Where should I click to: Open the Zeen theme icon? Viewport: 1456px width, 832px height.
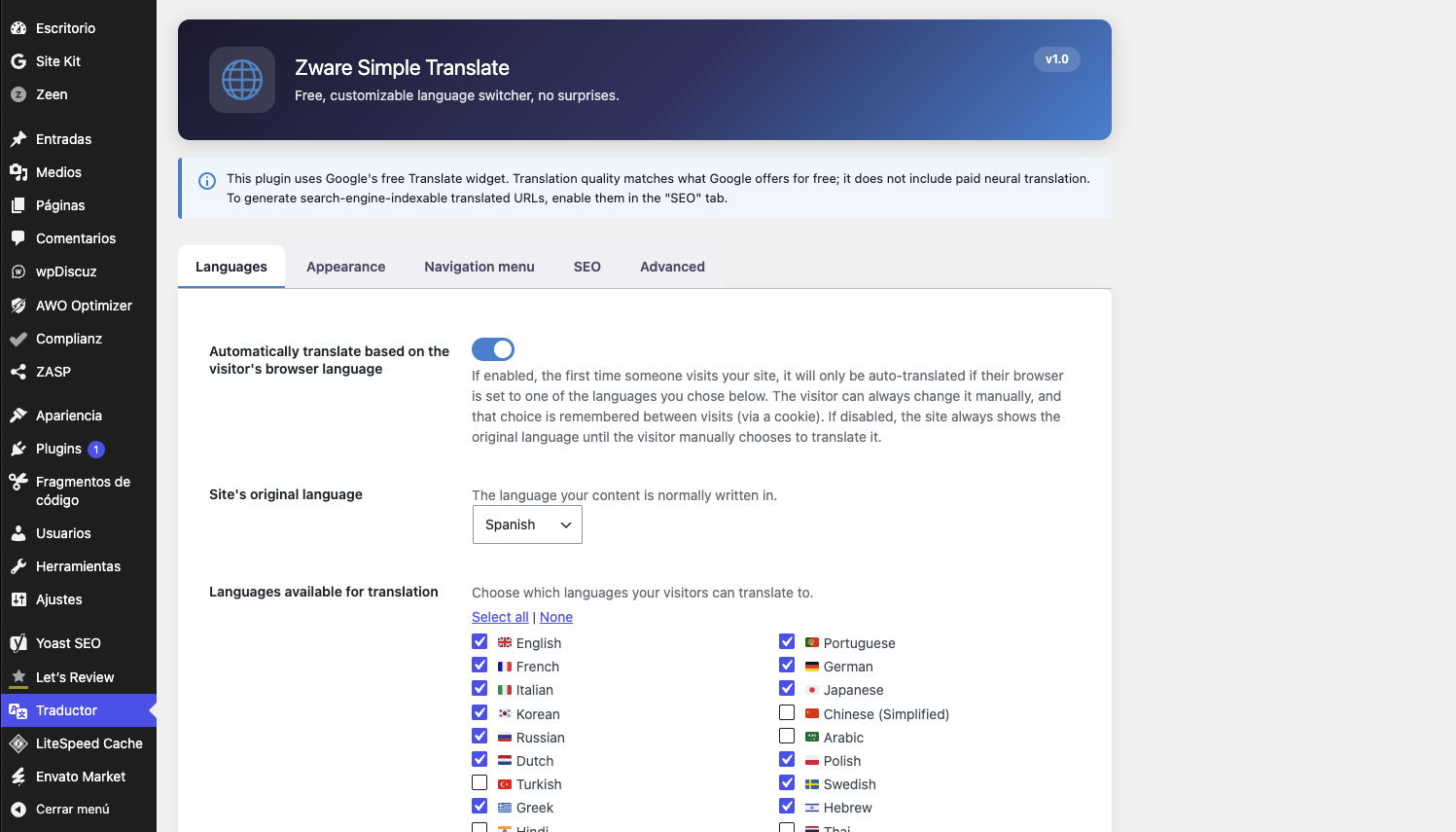tap(18, 94)
